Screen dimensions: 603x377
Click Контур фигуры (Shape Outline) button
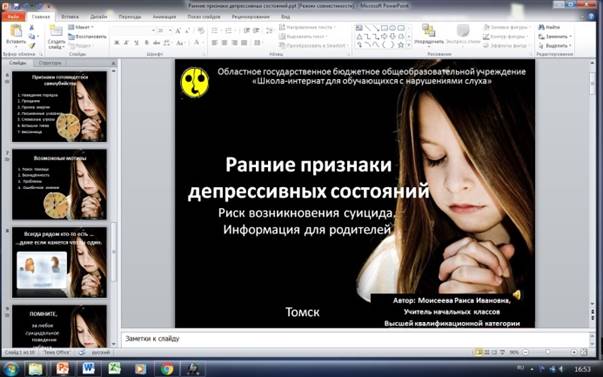[x=504, y=37]
